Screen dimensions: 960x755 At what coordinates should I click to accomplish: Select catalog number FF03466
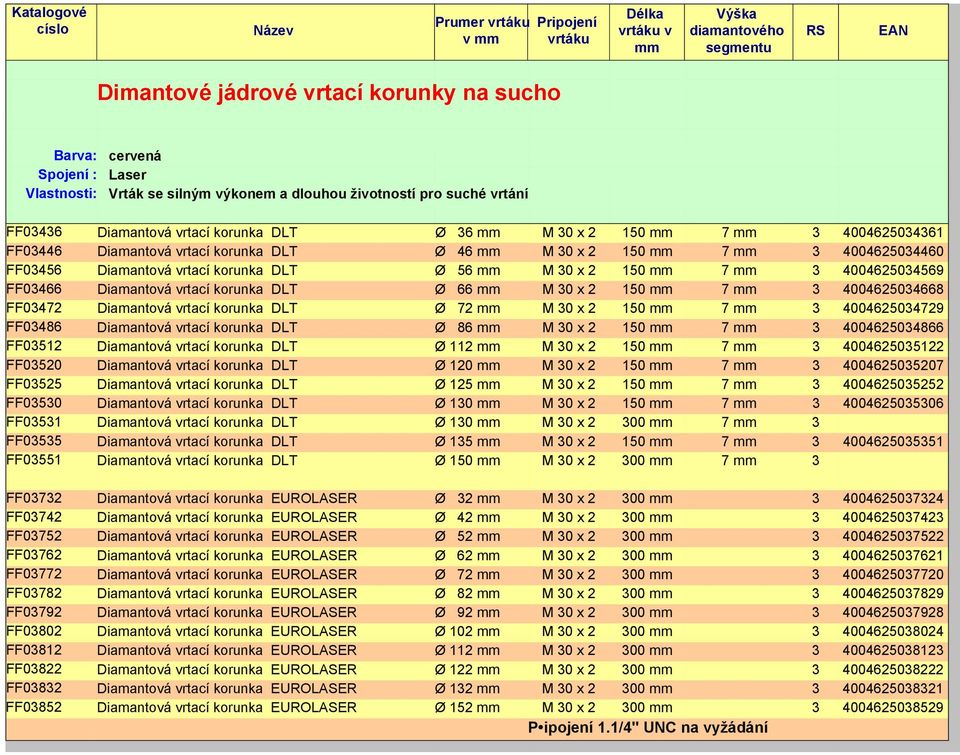tap(34, 289)
